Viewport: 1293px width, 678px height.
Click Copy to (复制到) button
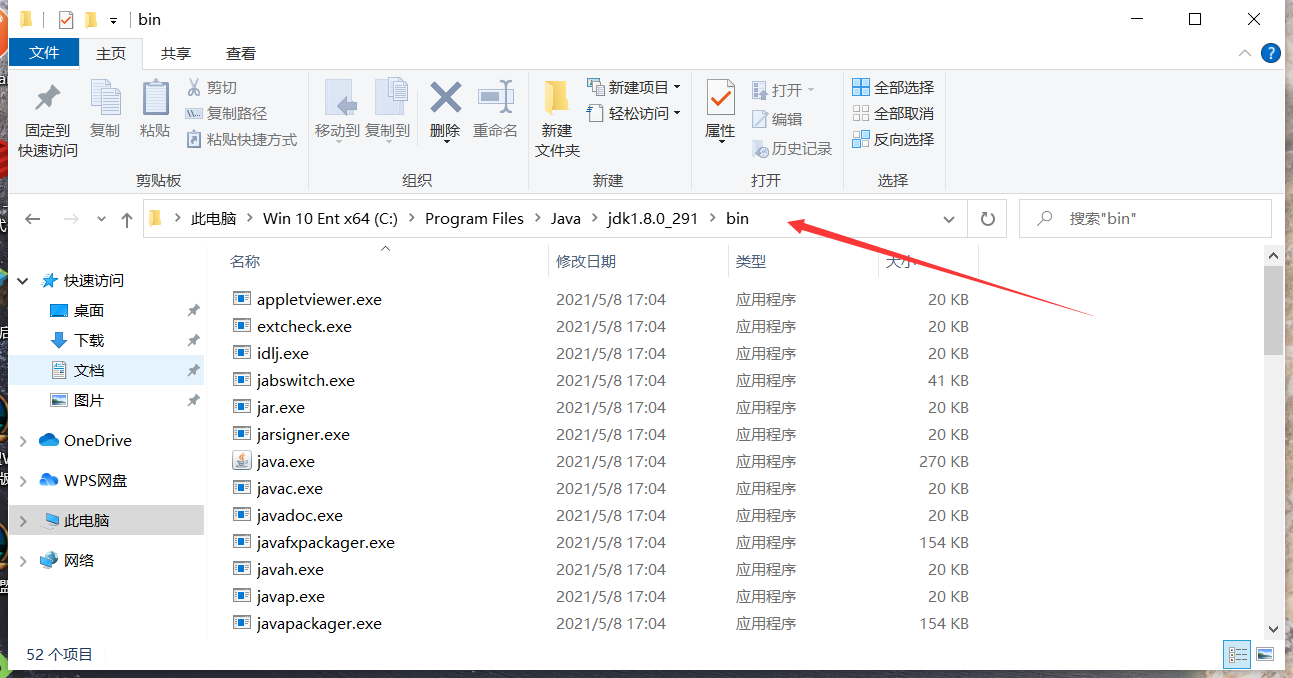[388, 110]
